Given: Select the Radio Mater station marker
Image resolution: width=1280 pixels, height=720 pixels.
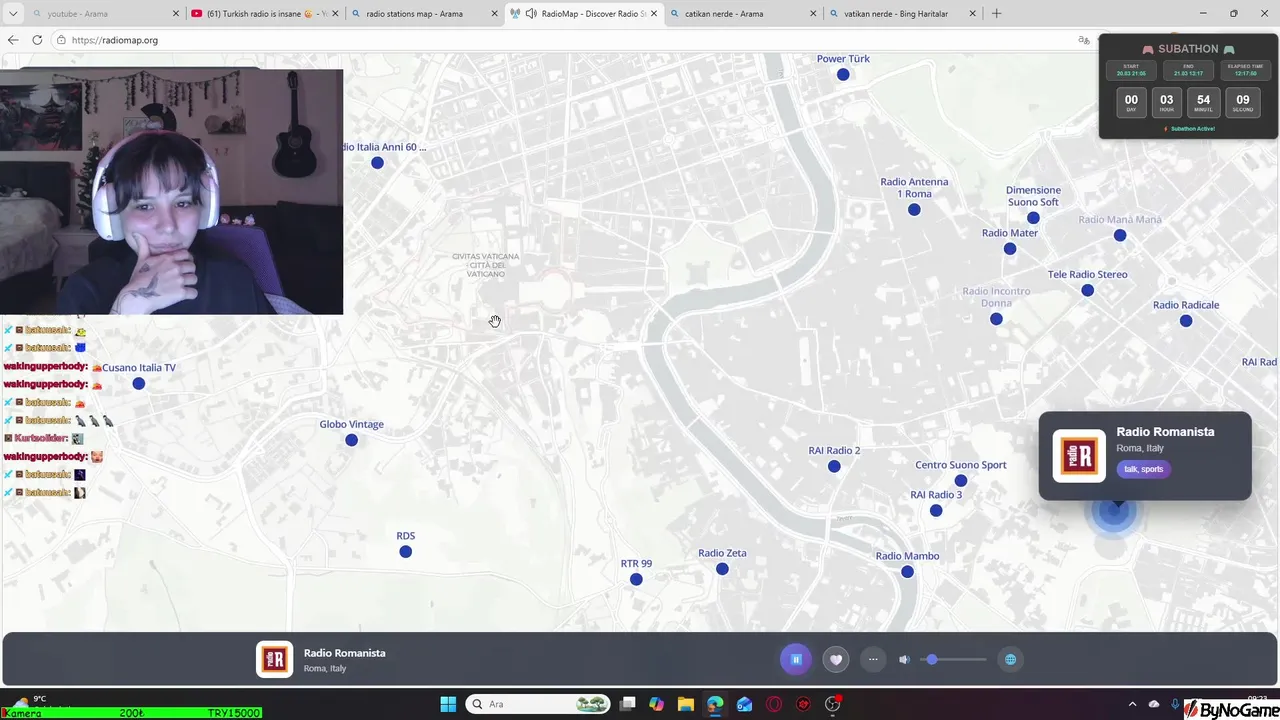Looking at the screenshot, I should coord(1010,248).
